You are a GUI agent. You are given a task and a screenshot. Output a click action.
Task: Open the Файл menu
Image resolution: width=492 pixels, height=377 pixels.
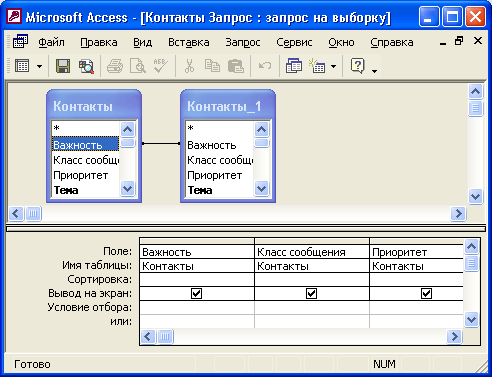pos(51,42)
